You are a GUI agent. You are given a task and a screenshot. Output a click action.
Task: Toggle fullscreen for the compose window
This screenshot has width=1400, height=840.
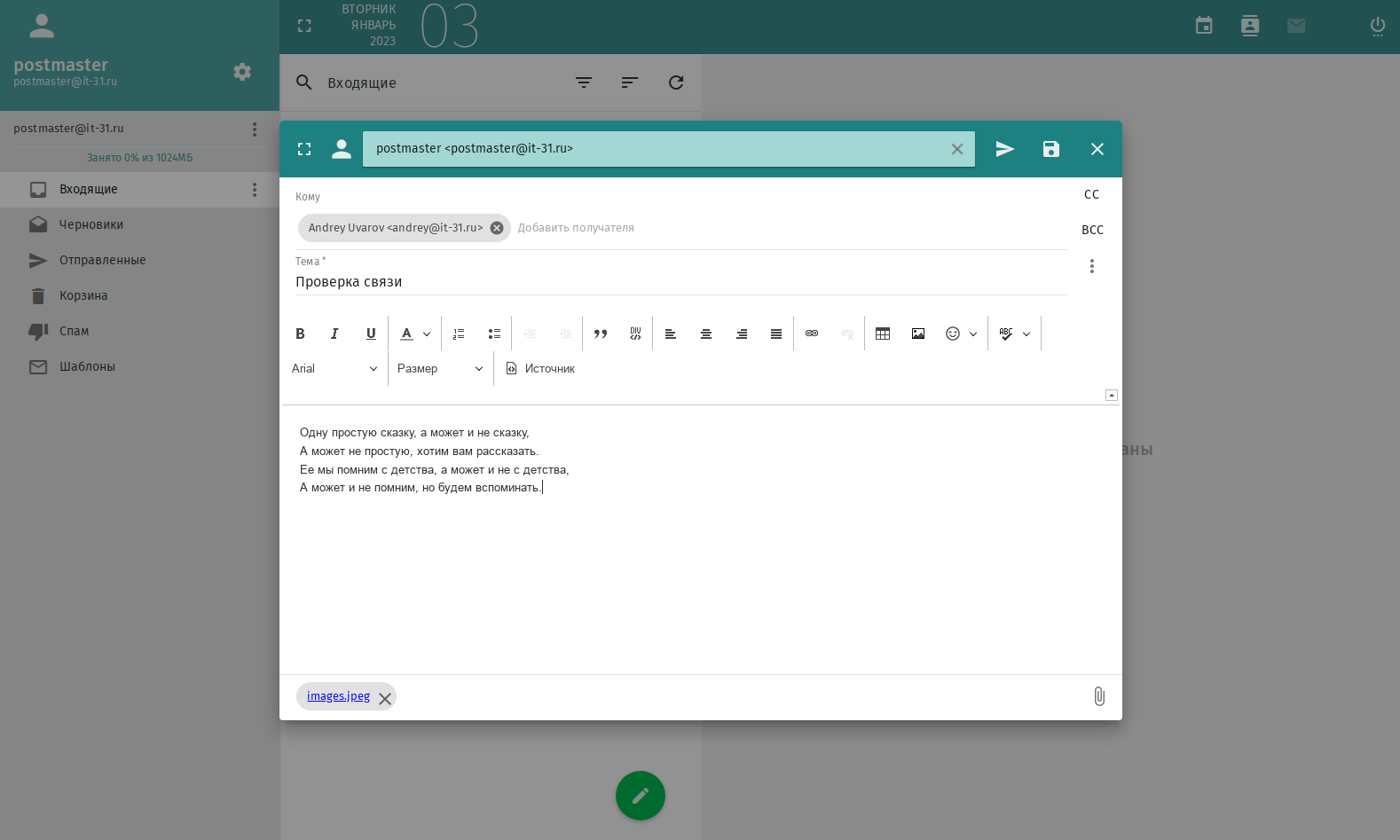click(x=304, y=149)
